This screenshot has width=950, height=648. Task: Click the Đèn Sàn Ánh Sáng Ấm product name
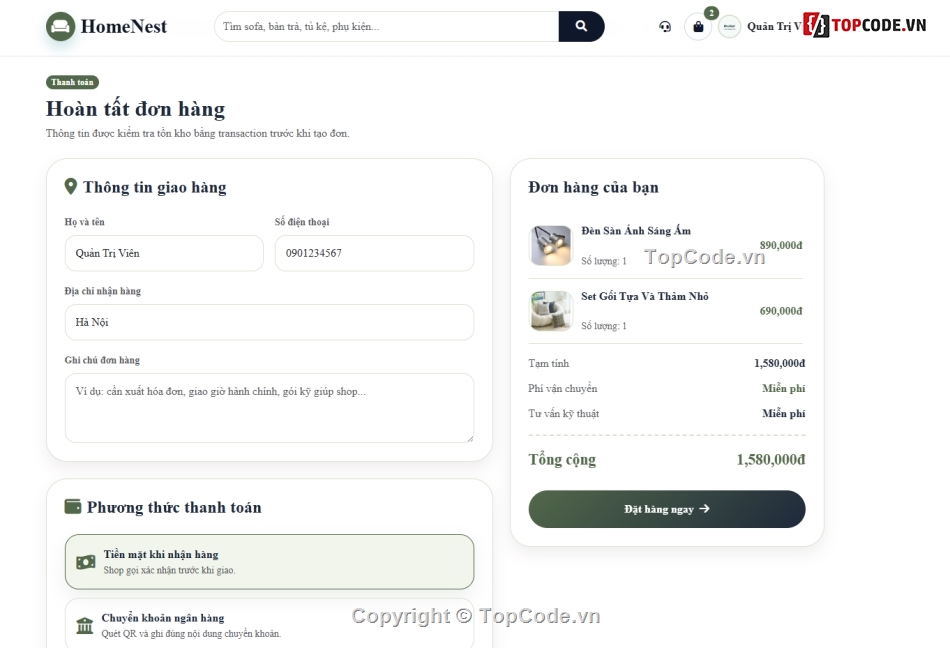point(636,231)
